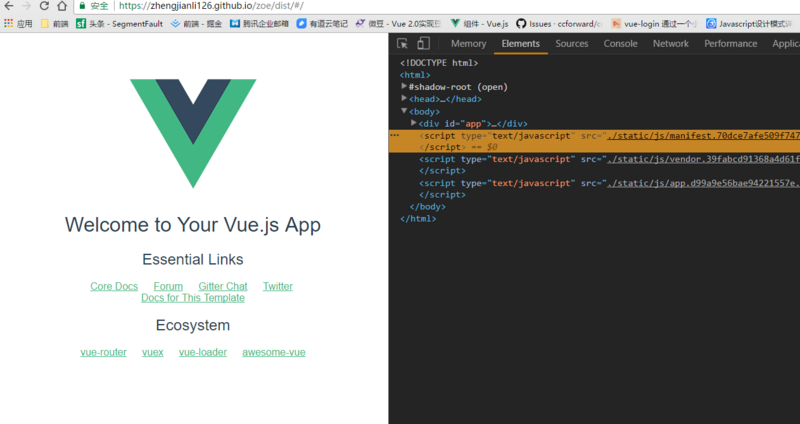The image size is (800, 424).
Task: Open the Vue 2.0 bookmark
Action: coord(398,23)
